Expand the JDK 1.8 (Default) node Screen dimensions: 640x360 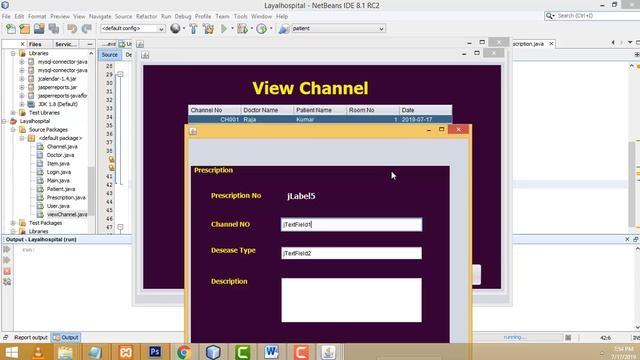22,104
